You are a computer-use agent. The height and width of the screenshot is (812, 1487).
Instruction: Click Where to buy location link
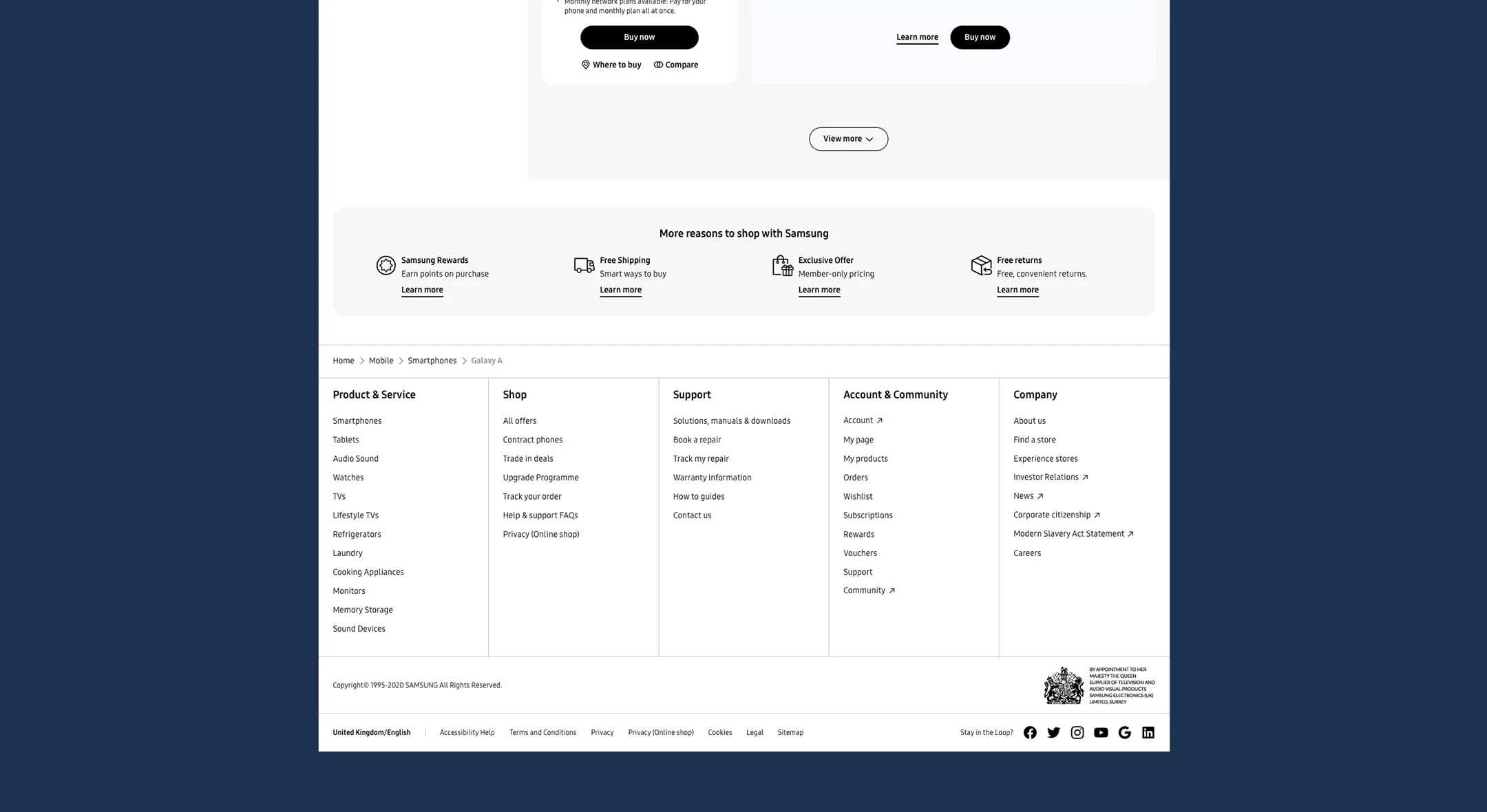[x=611, y=65]
